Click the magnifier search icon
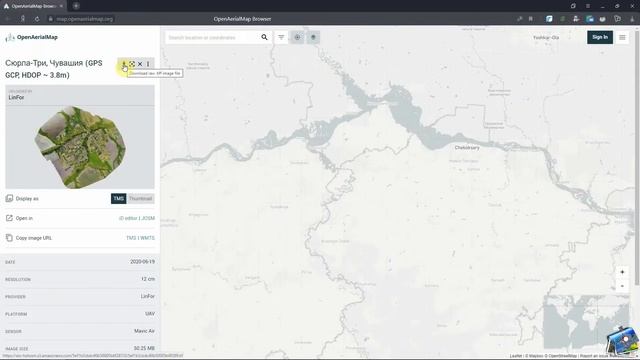Screen dimensions: 640x360 (x=264, y=38)
